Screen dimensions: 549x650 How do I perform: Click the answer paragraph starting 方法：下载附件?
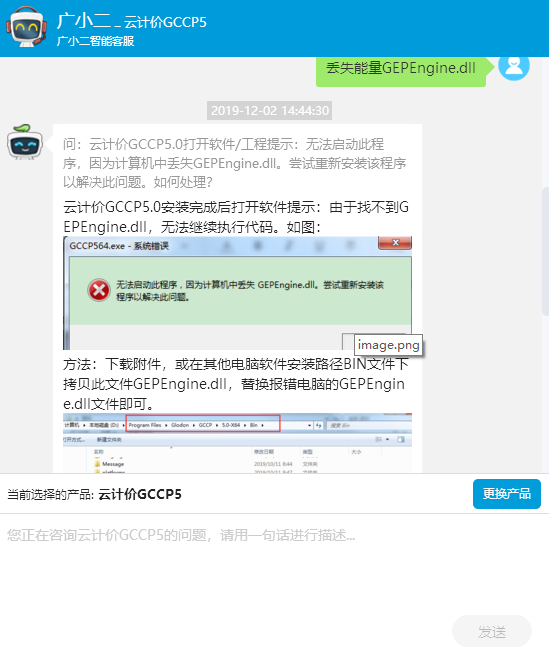pyautogui.click(x=236, y=384)
